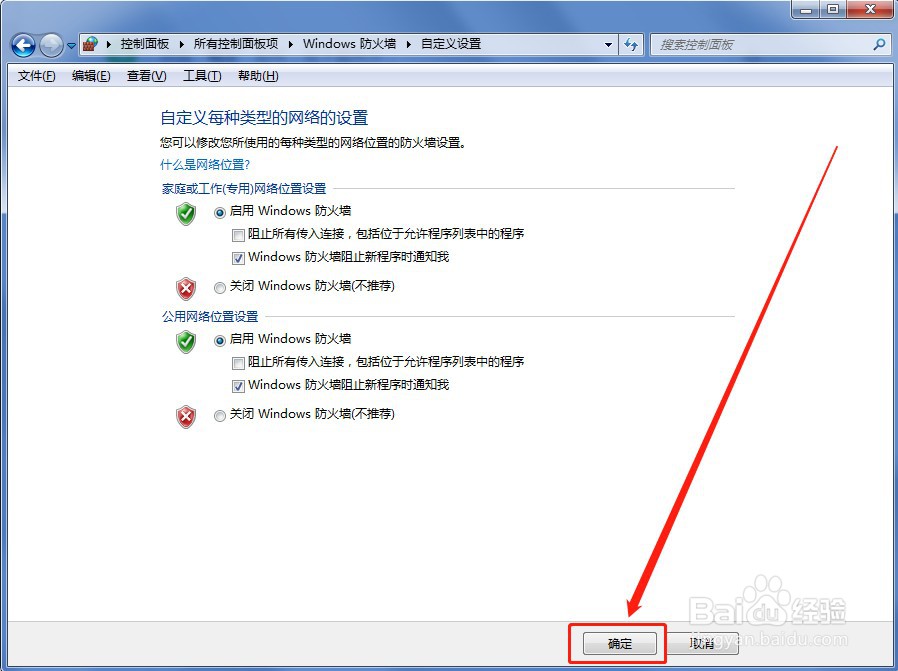898x671 pixels.
Task: Open the recent pages dropdown arrow
Action: coord(71,45)
